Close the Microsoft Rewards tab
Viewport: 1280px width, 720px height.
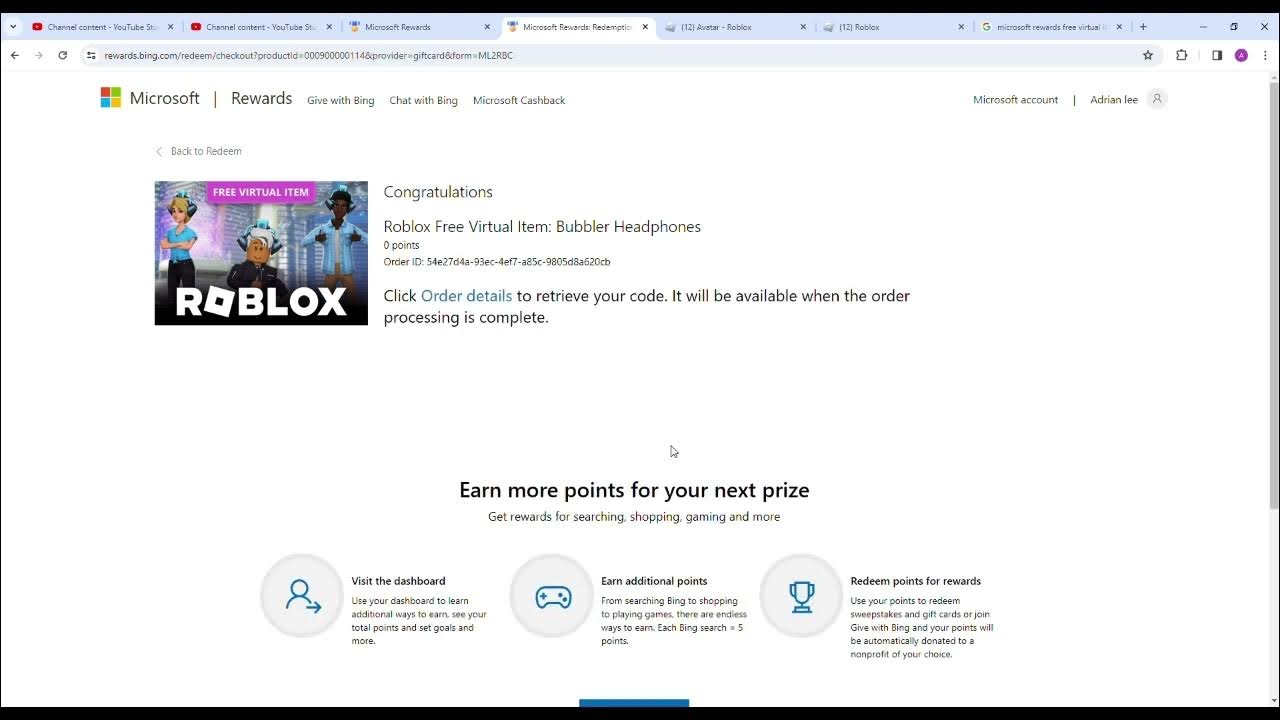coord(487,27)
